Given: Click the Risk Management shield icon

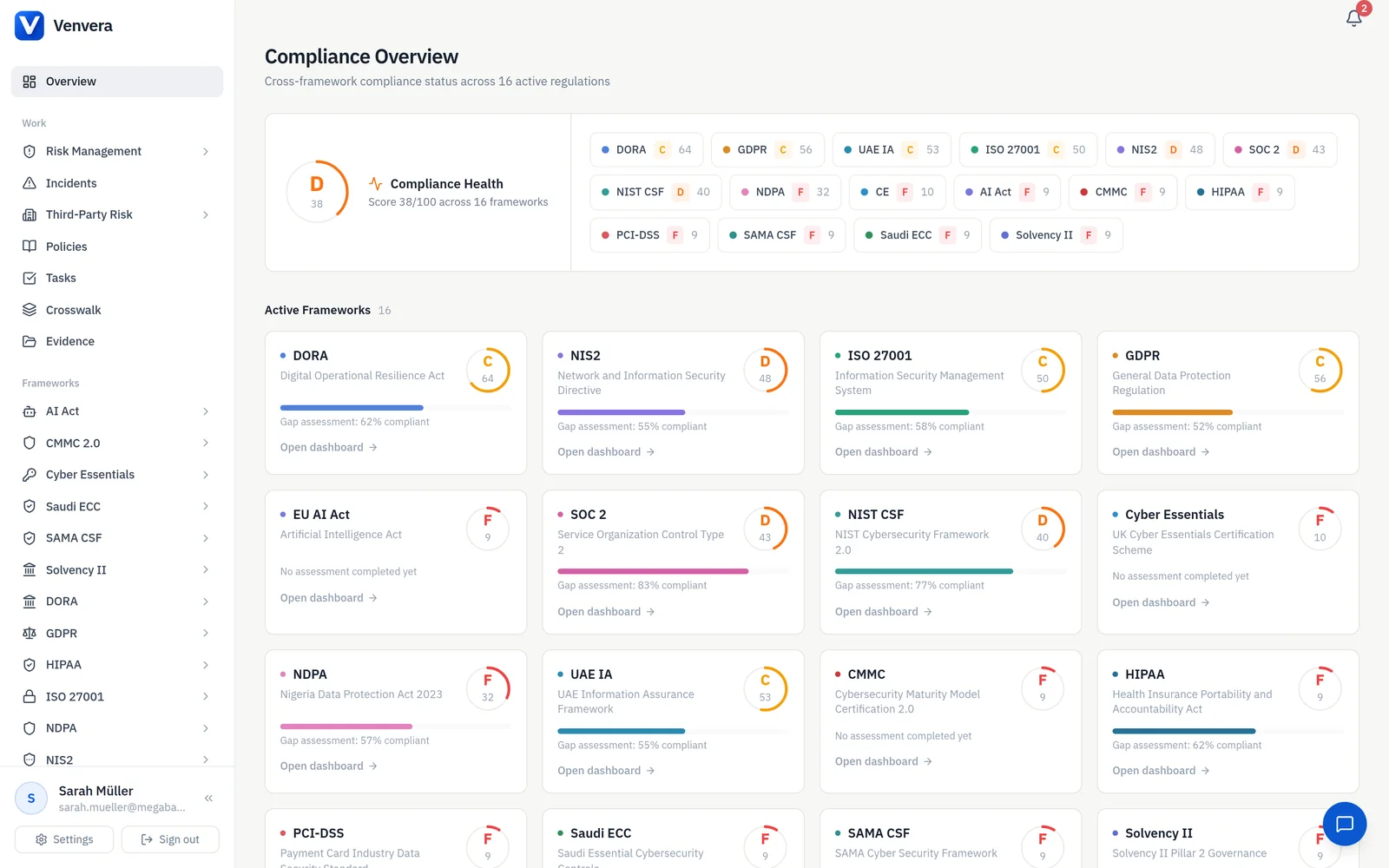Looking at the screenshot, I should tap(30, 151).
